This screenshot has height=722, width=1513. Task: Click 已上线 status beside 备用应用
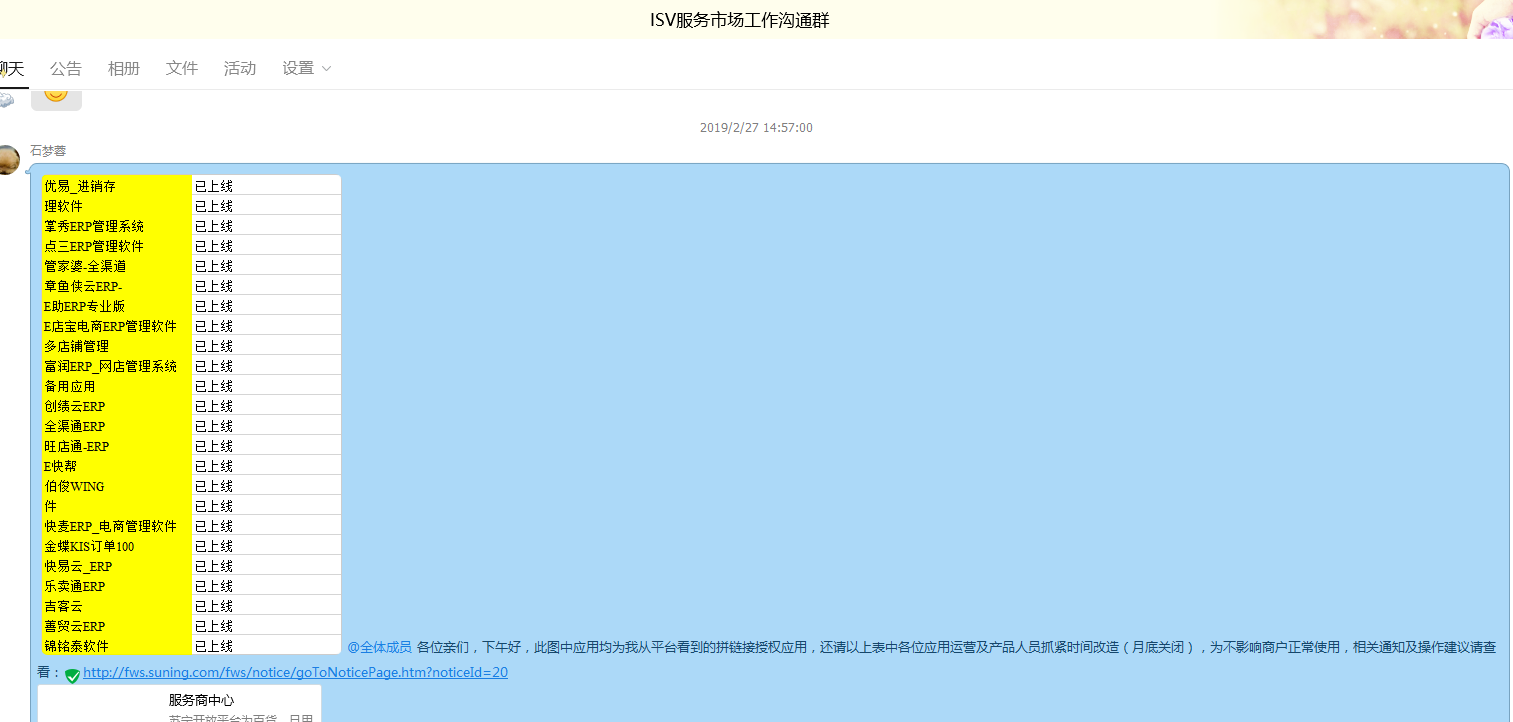coord(266,386)
